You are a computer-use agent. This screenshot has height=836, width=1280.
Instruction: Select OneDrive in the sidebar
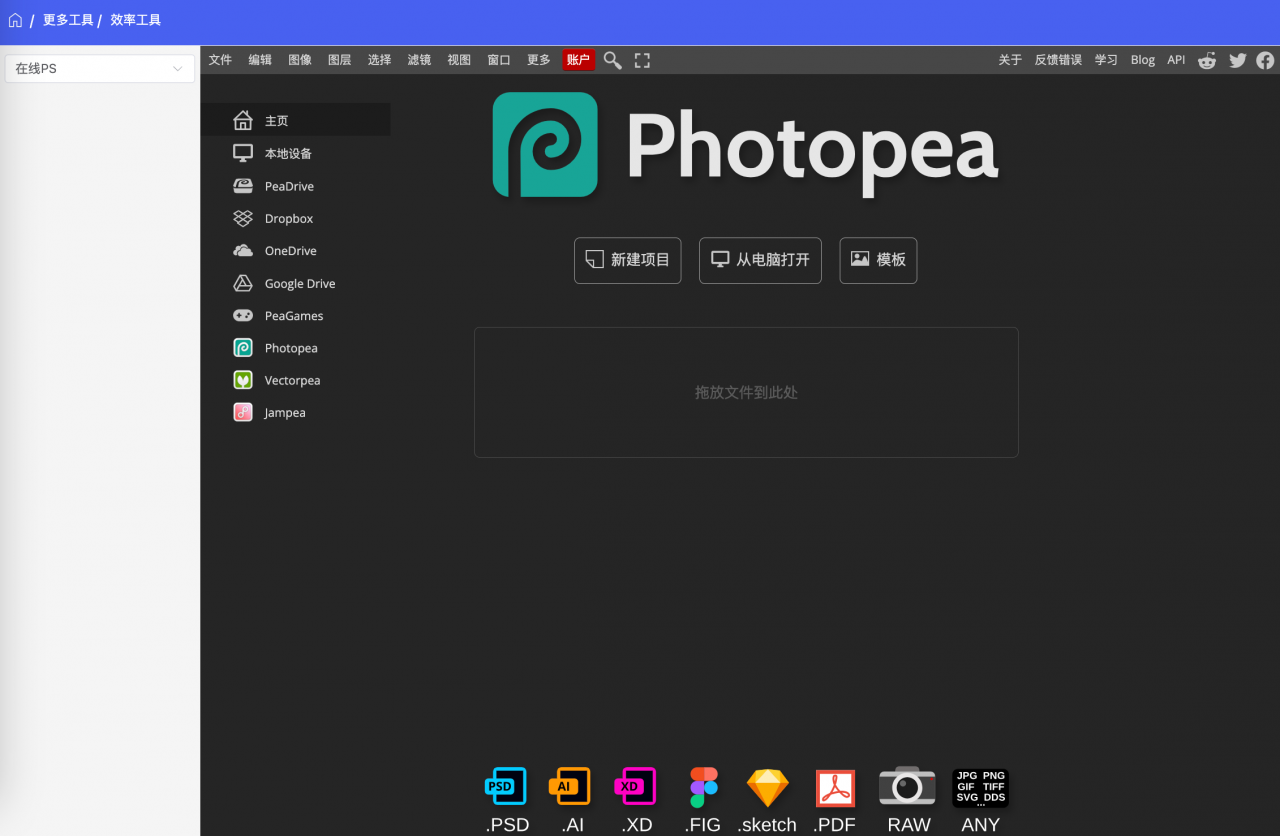pos(296,251)
